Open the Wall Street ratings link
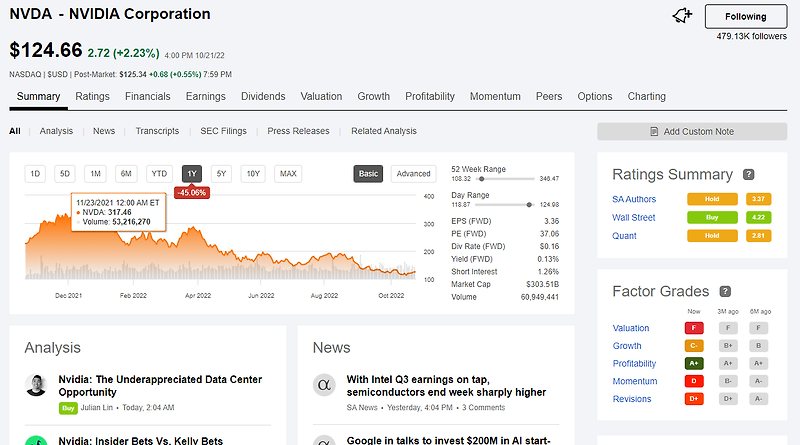This screenshot has height=445, width=800. [x=633, y=217]
